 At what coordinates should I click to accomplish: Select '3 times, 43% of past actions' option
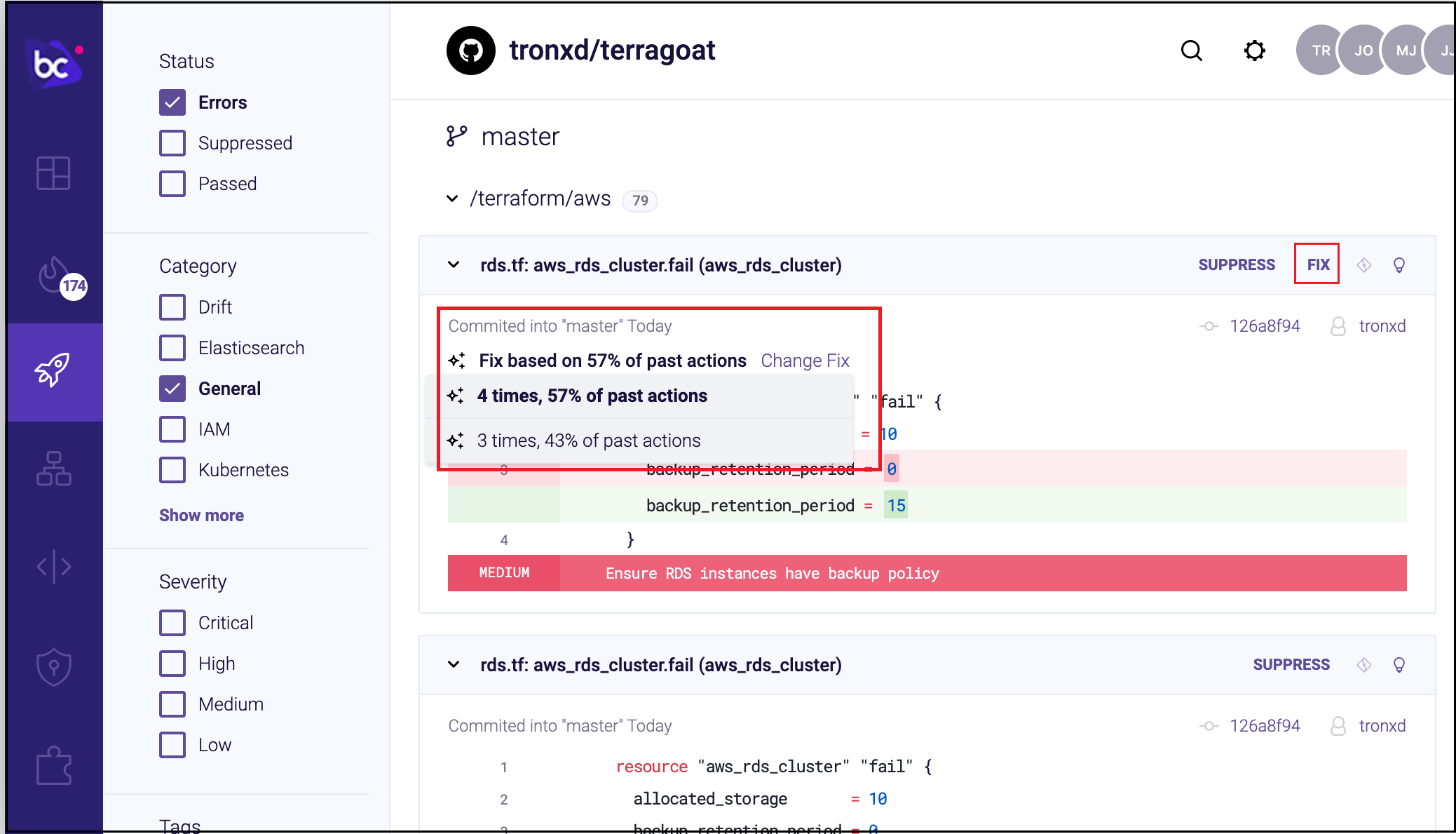tap(588, 440)
